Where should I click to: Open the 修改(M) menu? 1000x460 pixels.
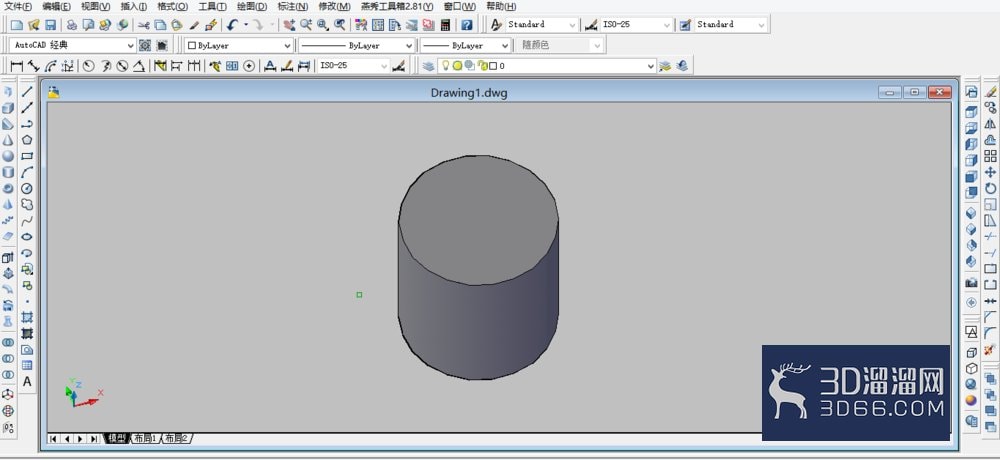[x=334, y=6]
